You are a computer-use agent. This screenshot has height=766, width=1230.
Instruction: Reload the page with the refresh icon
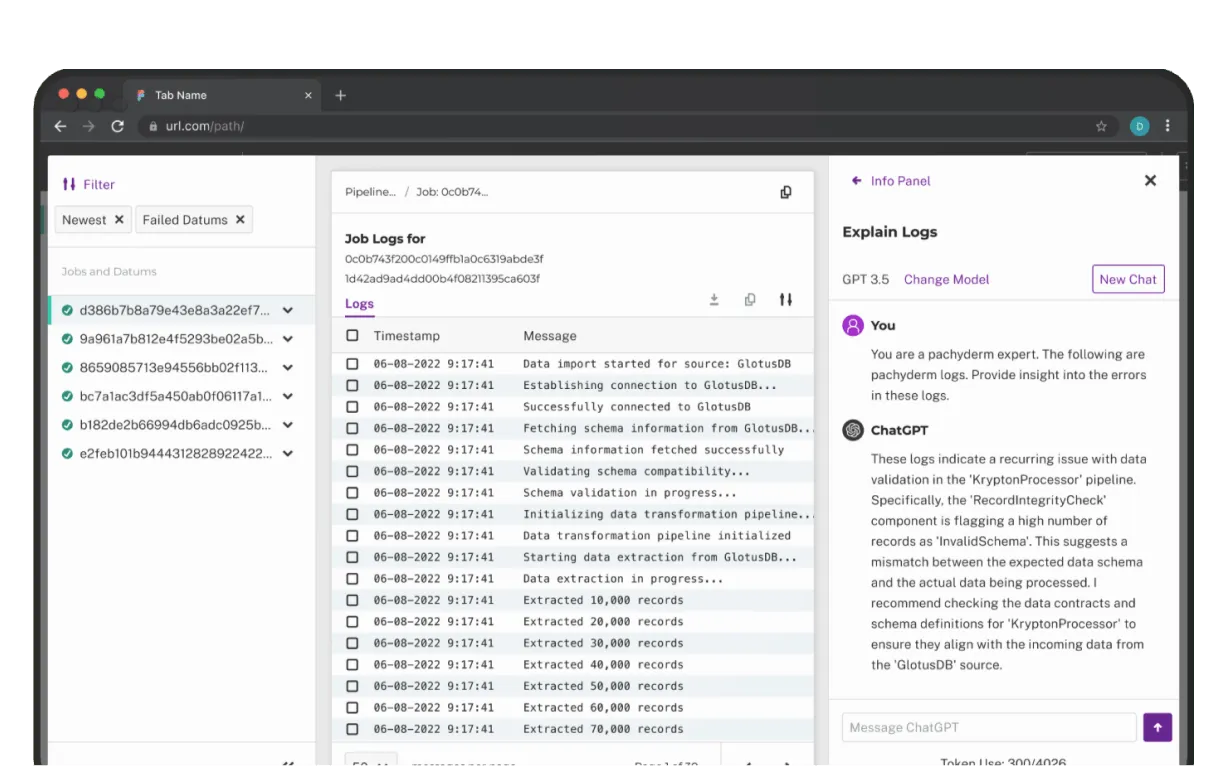point(117,126)
